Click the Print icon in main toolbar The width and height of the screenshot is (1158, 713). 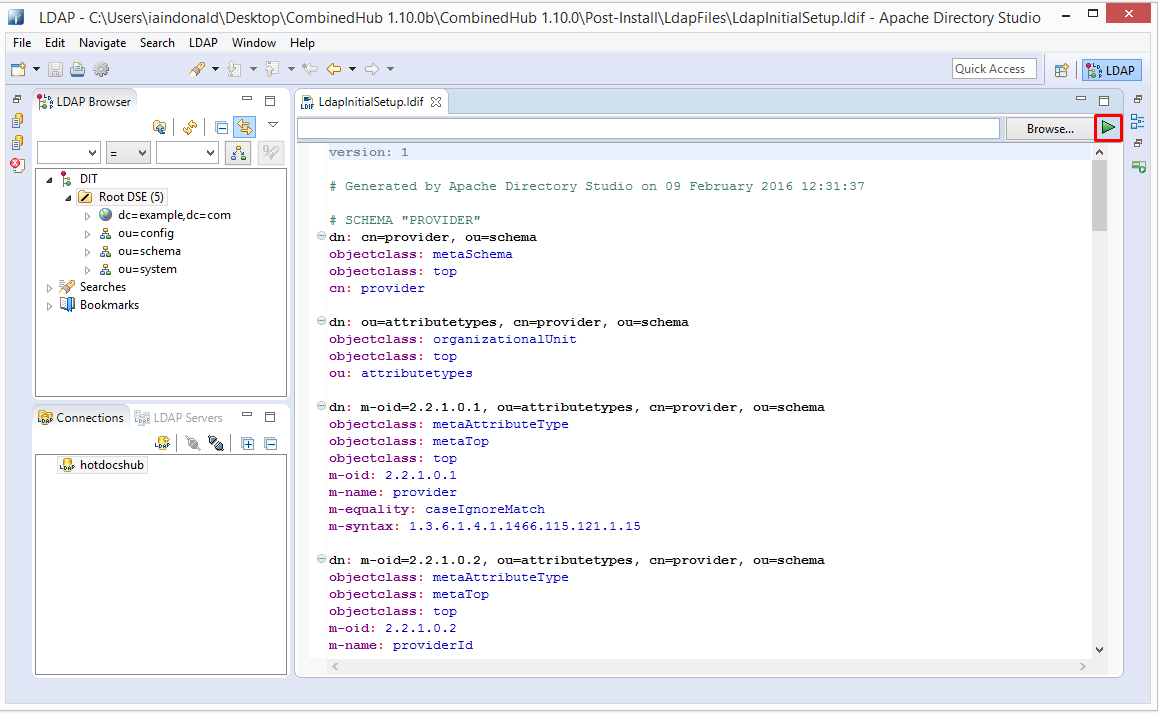(77, 69)
